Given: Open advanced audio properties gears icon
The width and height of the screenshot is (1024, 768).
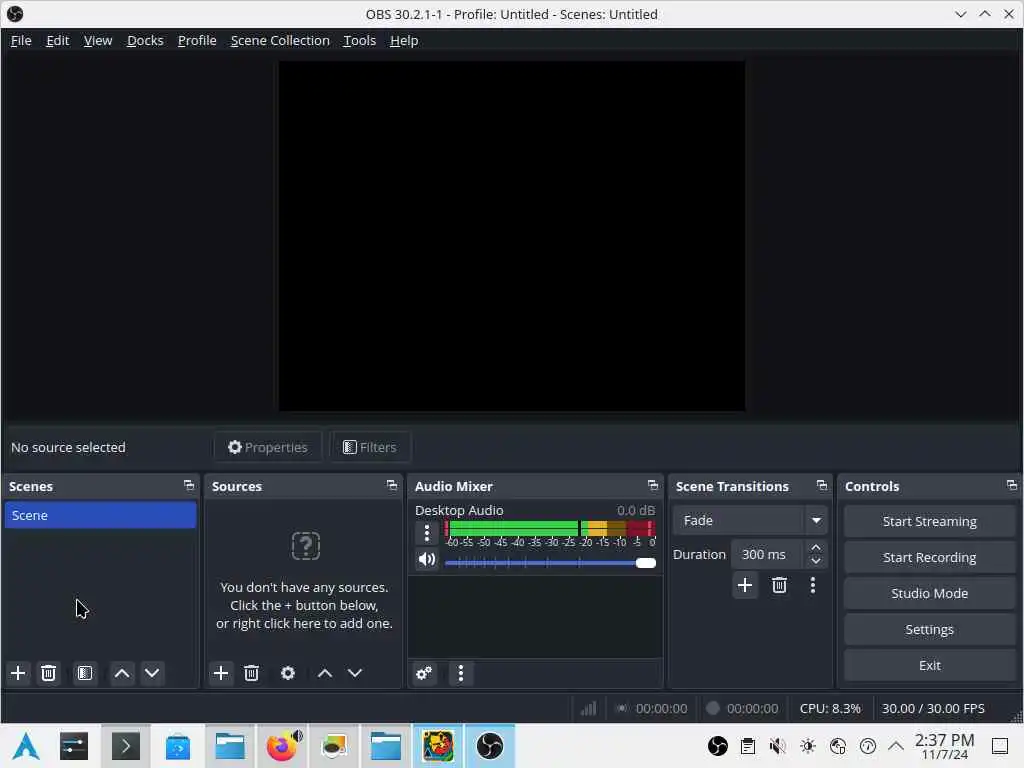Looking at the screenshot, I should [x=424, y=673].
